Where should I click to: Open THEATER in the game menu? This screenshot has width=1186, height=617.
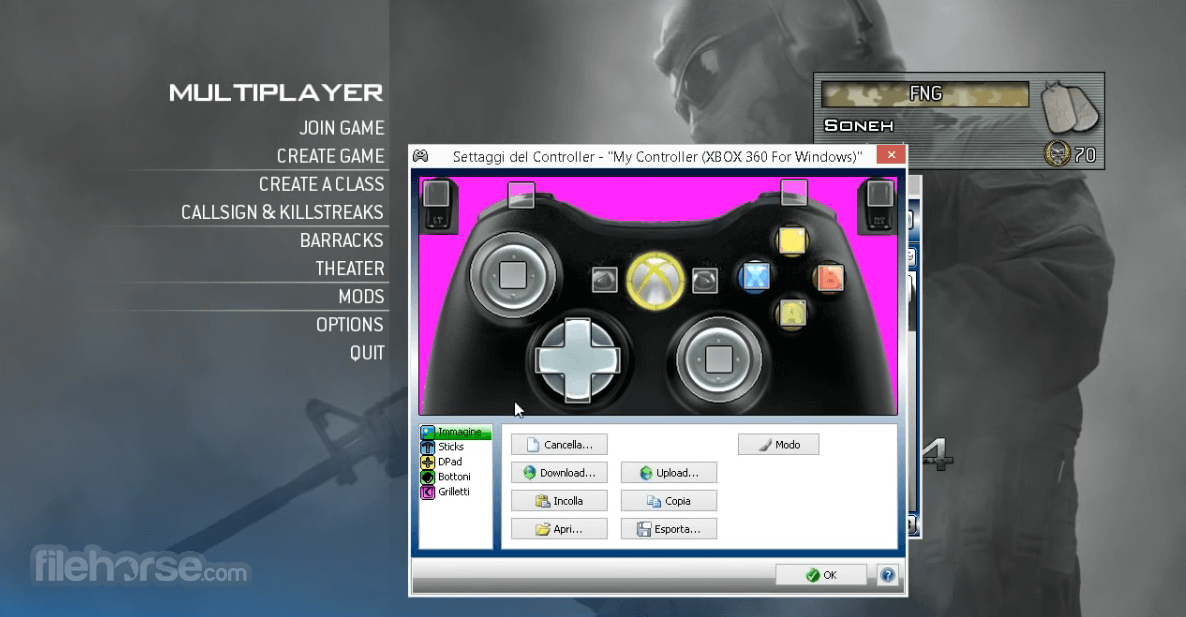click(350, 268)
